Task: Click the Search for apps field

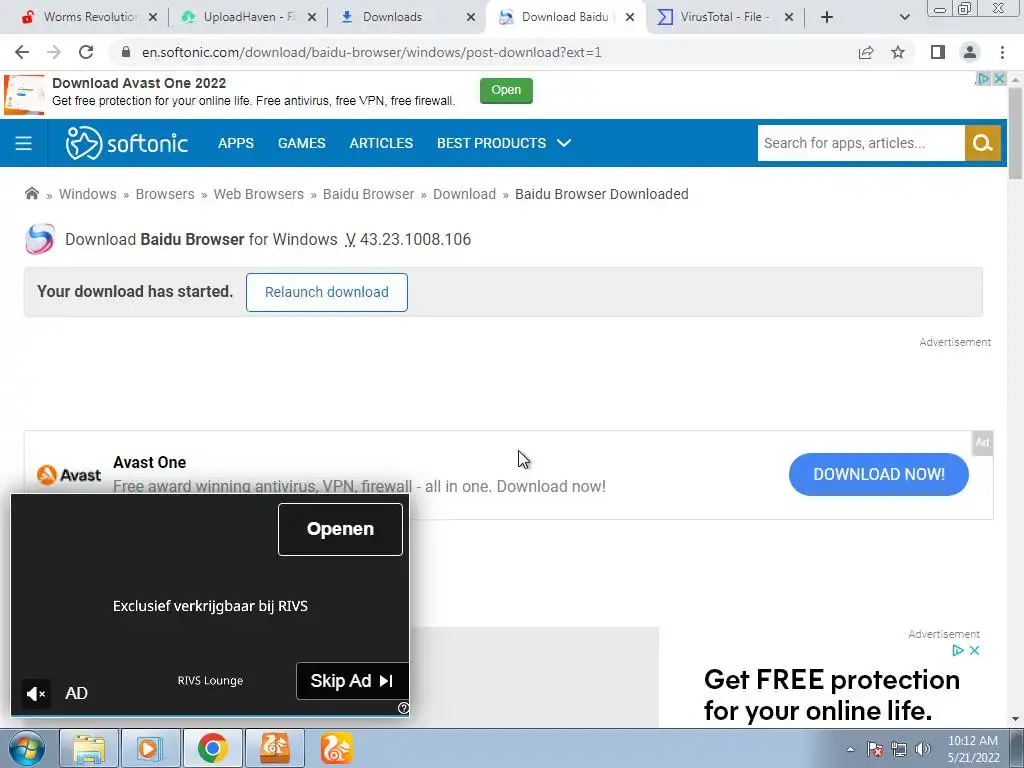Action: 861,143
